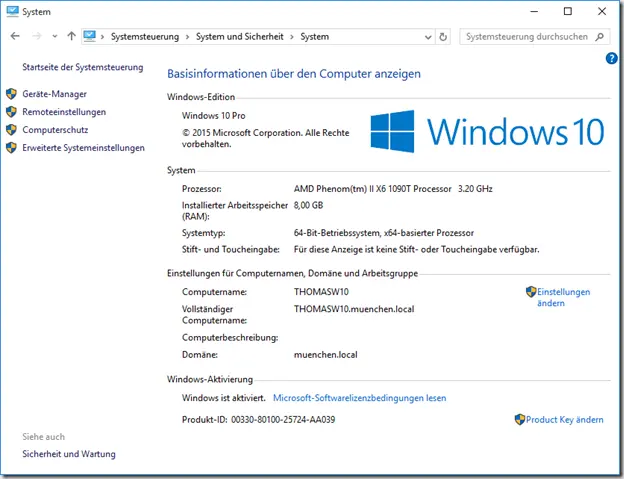Open Computerschutz link
Screen dimensions: 624x479
[55, 130]
